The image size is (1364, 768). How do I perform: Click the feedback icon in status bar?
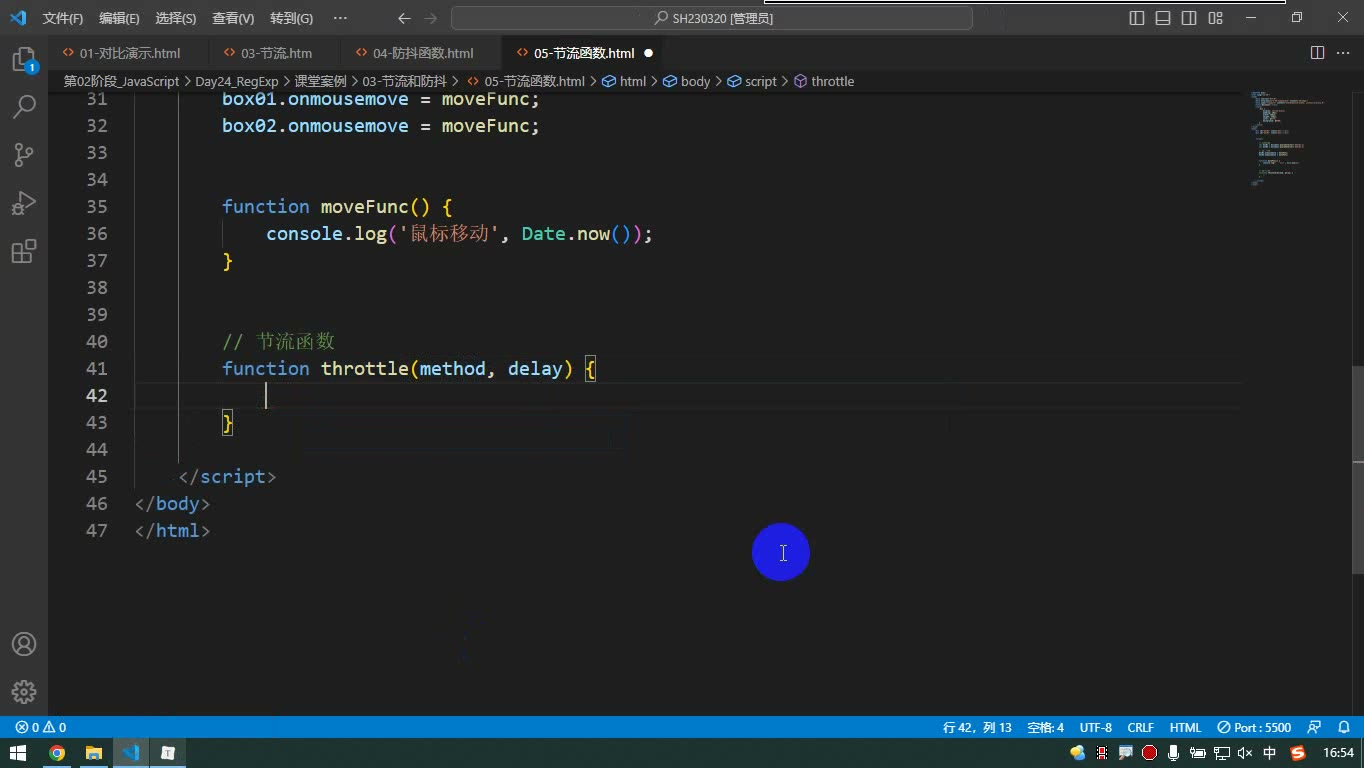click(x=1315, y=728)
